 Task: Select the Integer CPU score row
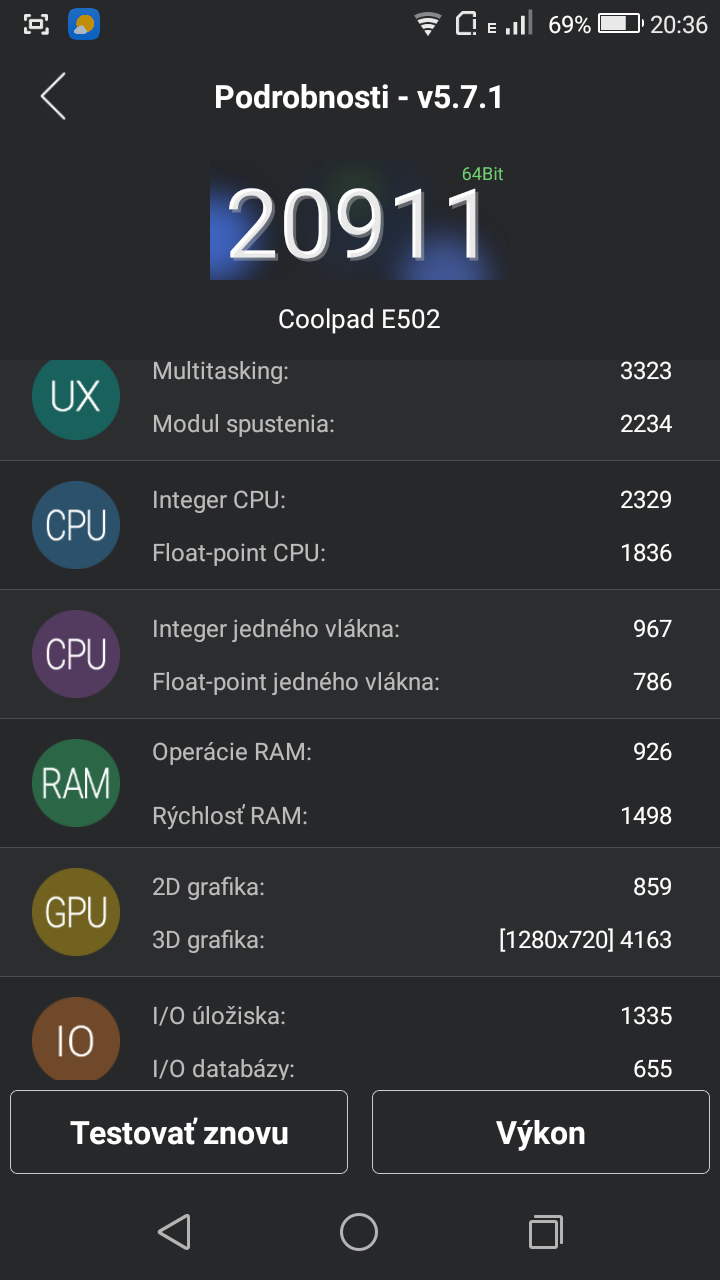[x=412, y=500]
